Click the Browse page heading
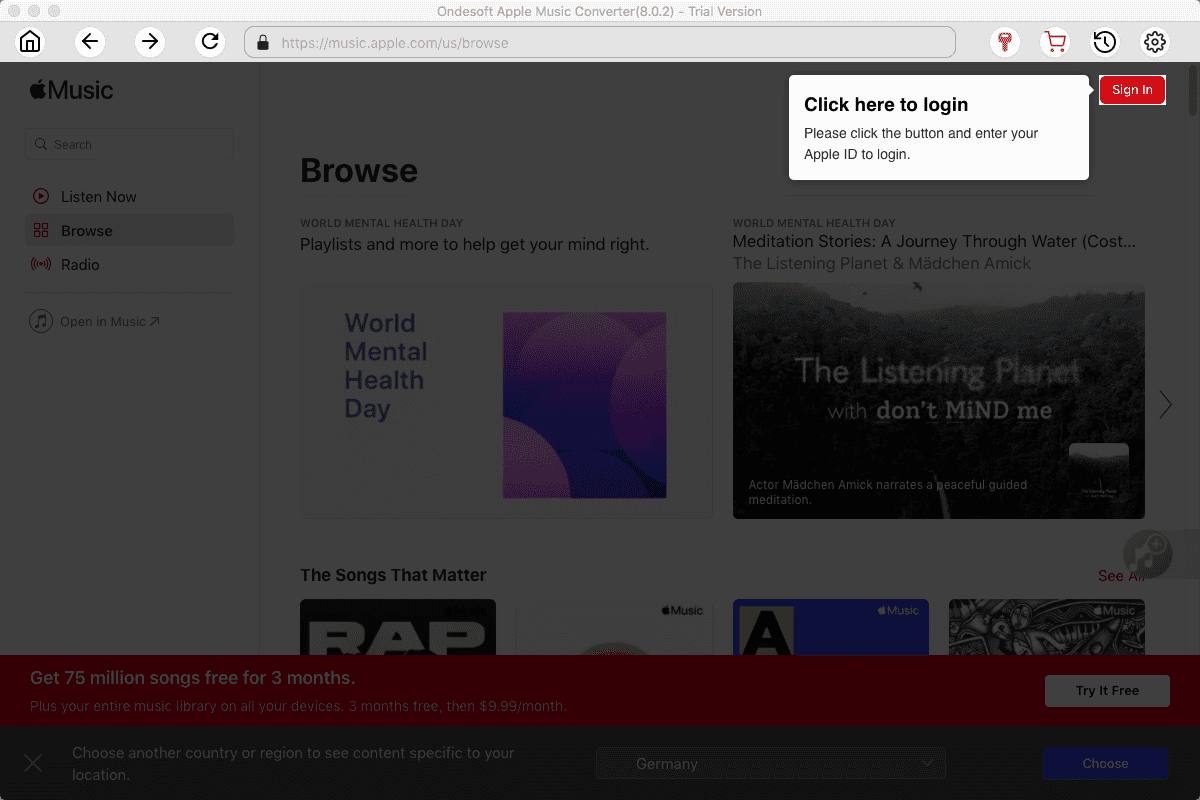 [x=359, y=171]
